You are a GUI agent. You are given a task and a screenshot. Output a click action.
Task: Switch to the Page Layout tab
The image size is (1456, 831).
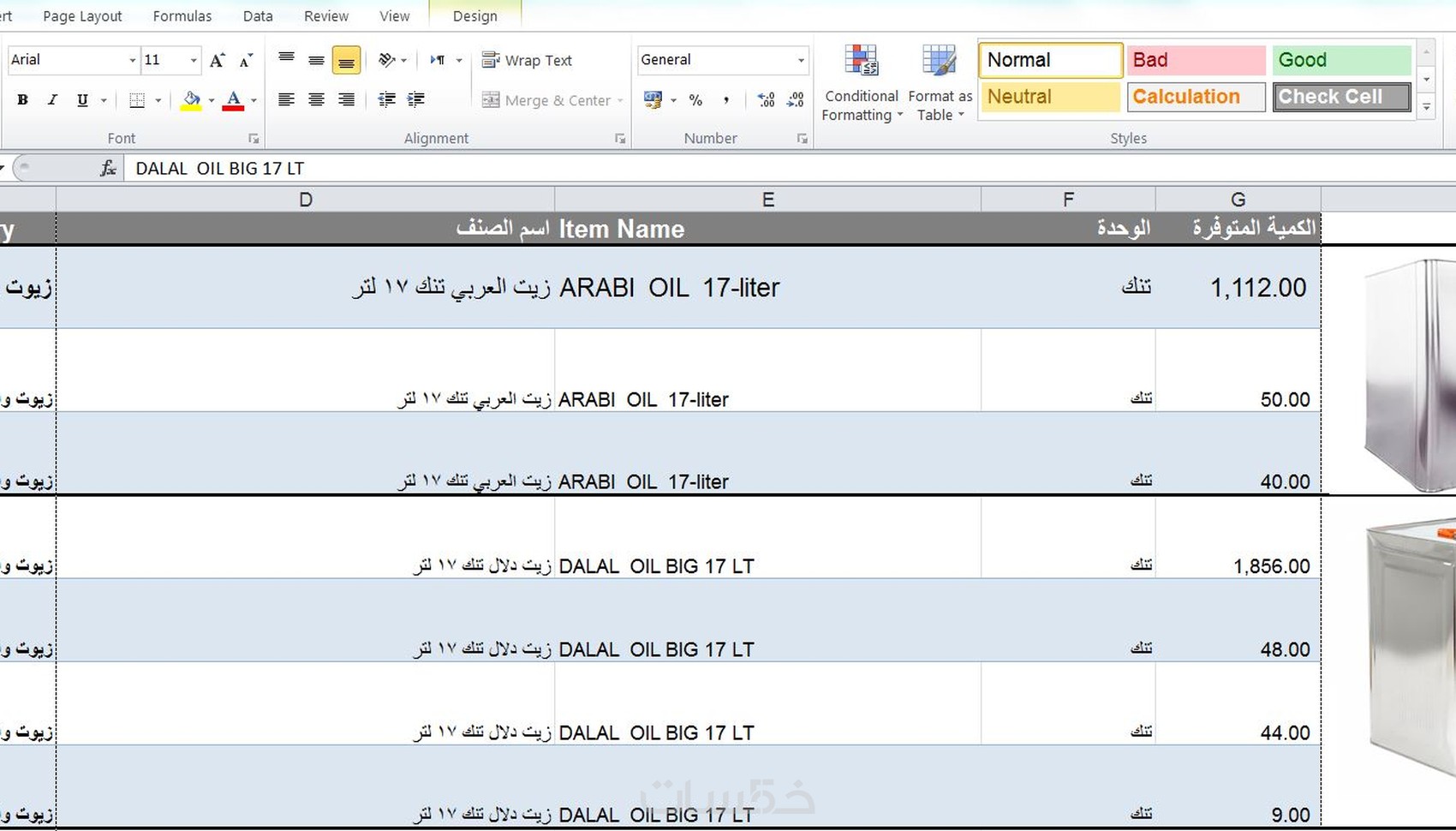click(x=82, y=16)
